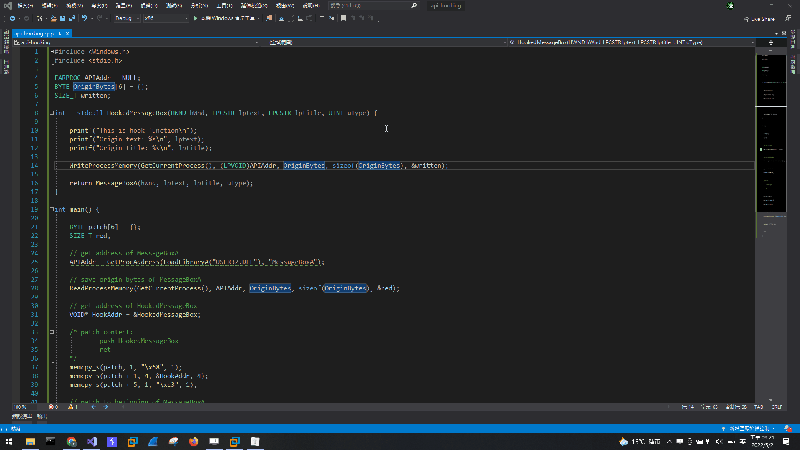Viewport: 800px width, 450px height.
Task: Undo the last edit via toolbar
Action: coord(84,18)
